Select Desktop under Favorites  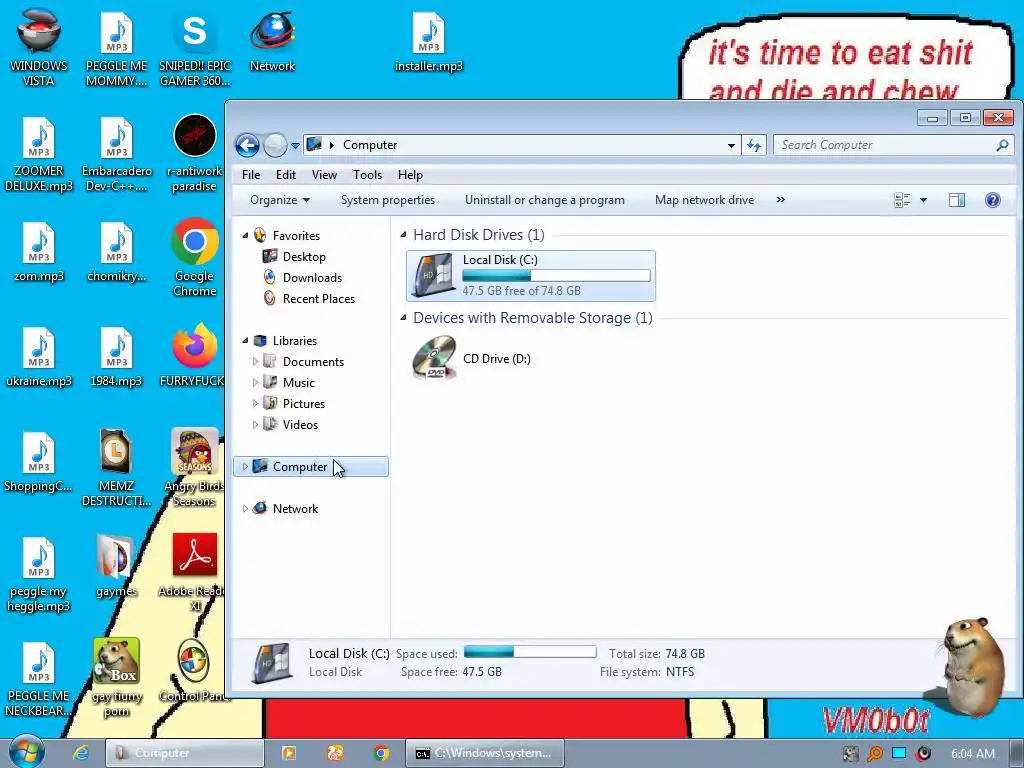[304, 257]
